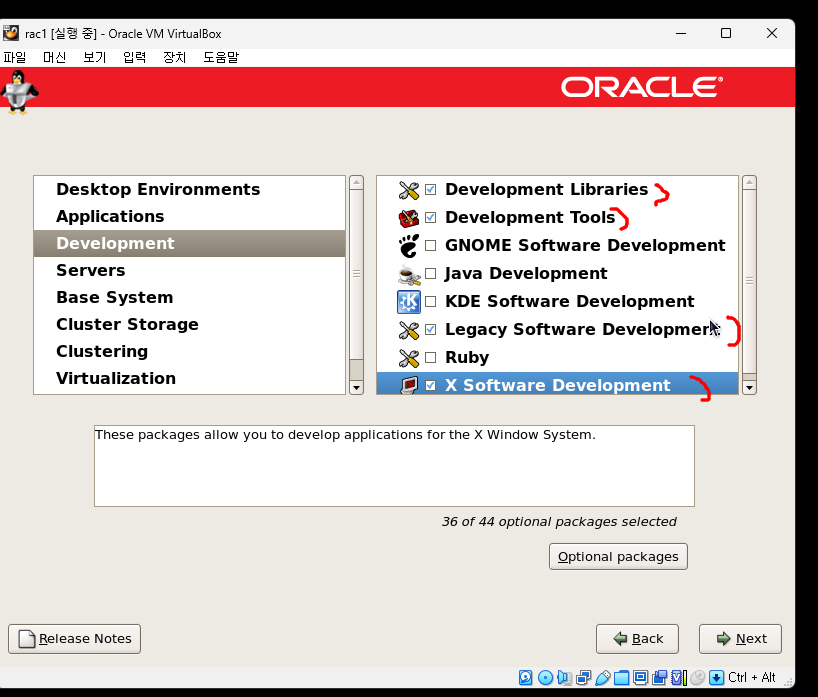
Task: Select Virtualization category
Action: coord(189,378)
